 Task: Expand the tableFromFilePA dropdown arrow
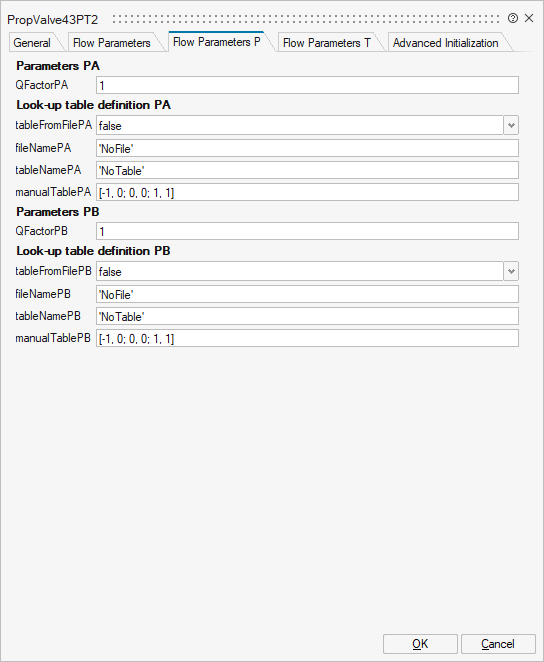[511, 125]
